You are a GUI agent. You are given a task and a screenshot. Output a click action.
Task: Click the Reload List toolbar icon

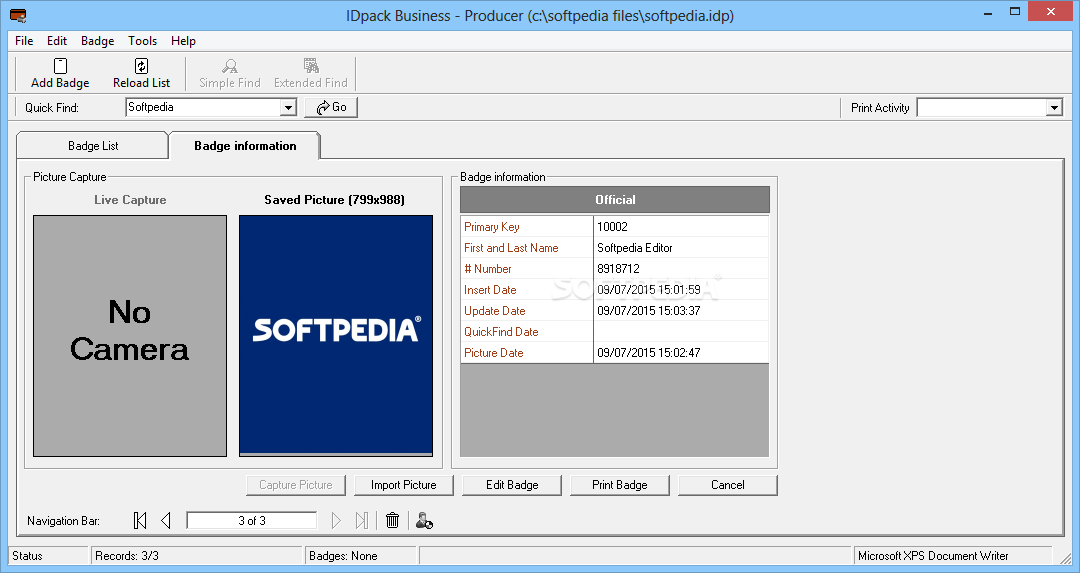click(141, 66)
